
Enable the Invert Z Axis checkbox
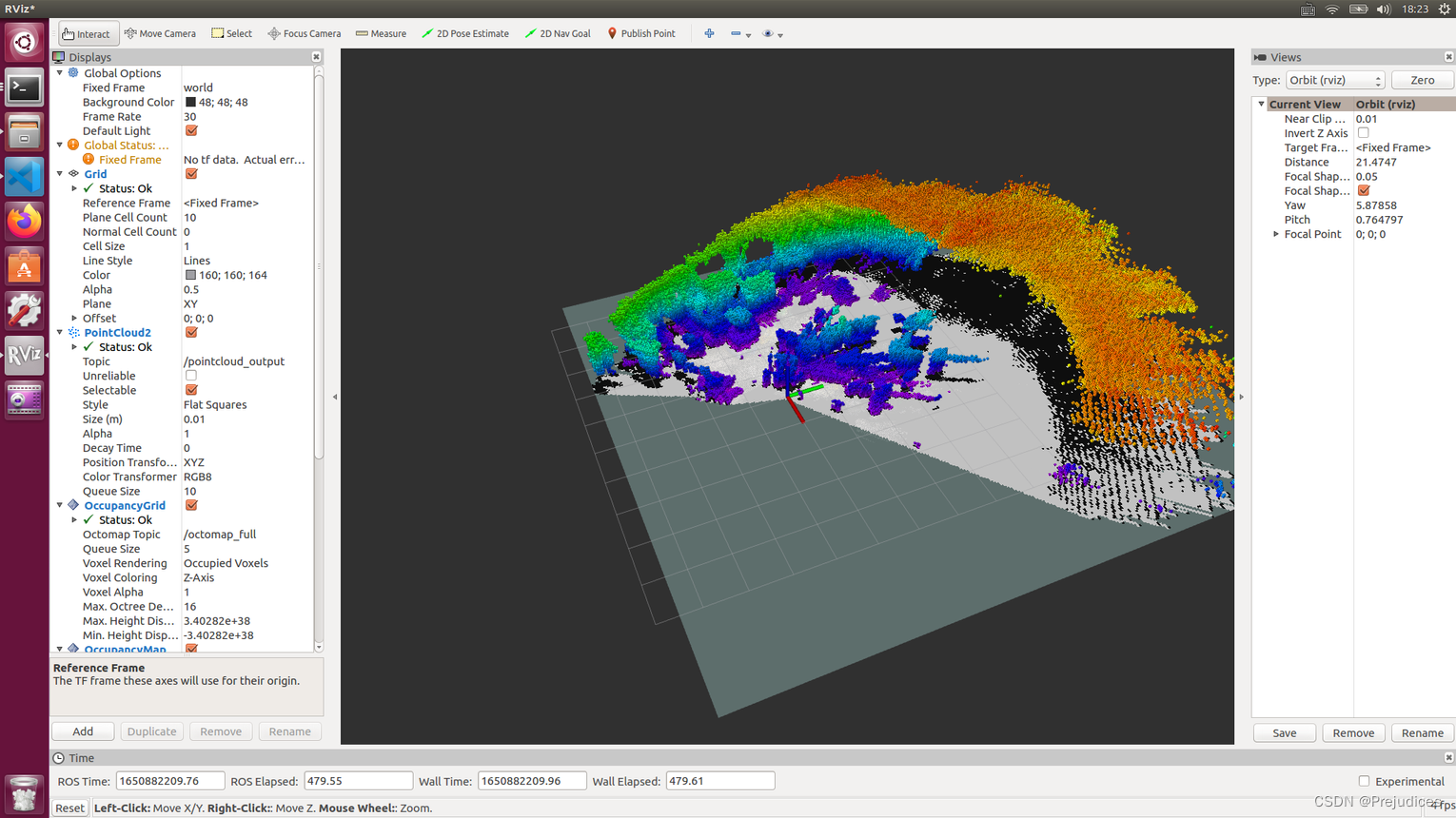coord(1364,133)
